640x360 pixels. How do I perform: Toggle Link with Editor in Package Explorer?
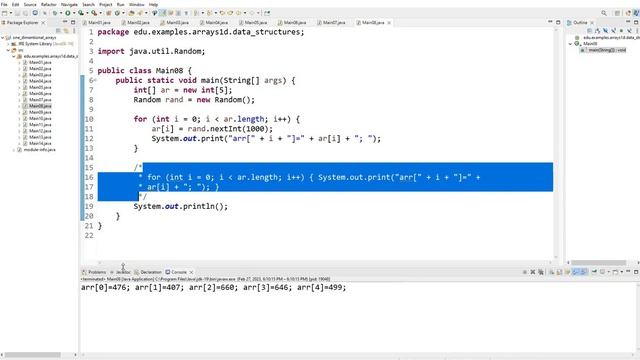[66, 31]
